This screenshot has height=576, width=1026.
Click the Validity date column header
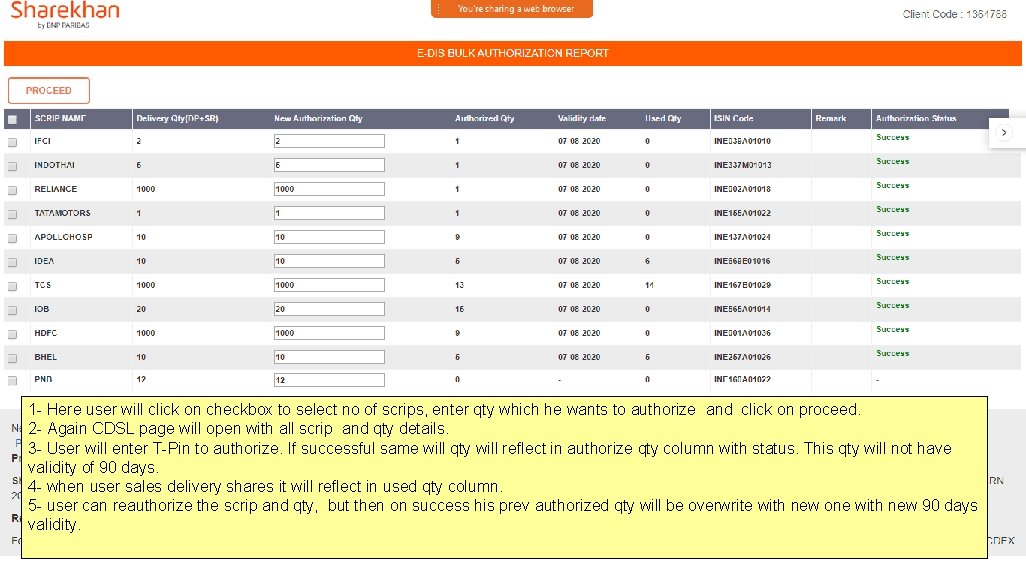pos(582,118)
